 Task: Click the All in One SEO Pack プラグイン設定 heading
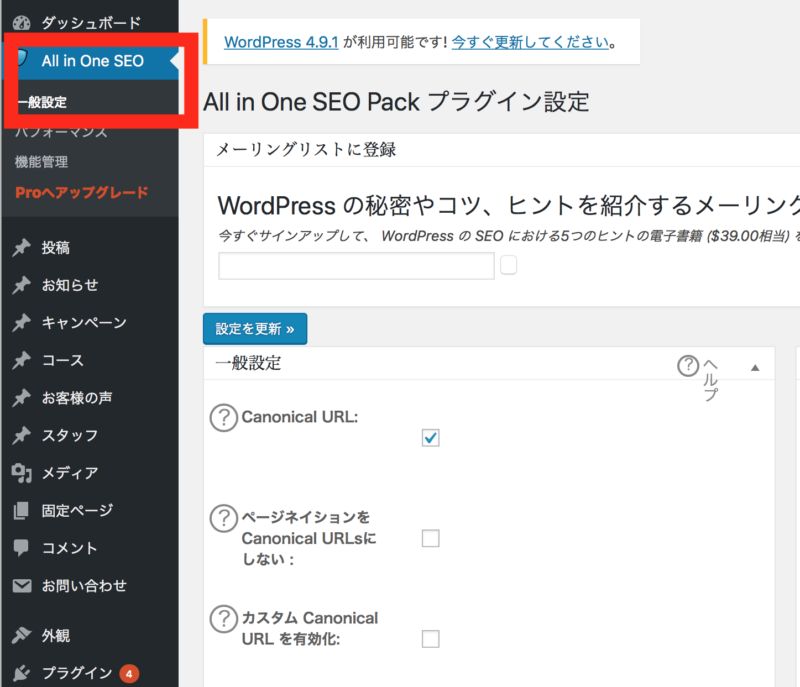pyautogui.click(x=396, y=102)
